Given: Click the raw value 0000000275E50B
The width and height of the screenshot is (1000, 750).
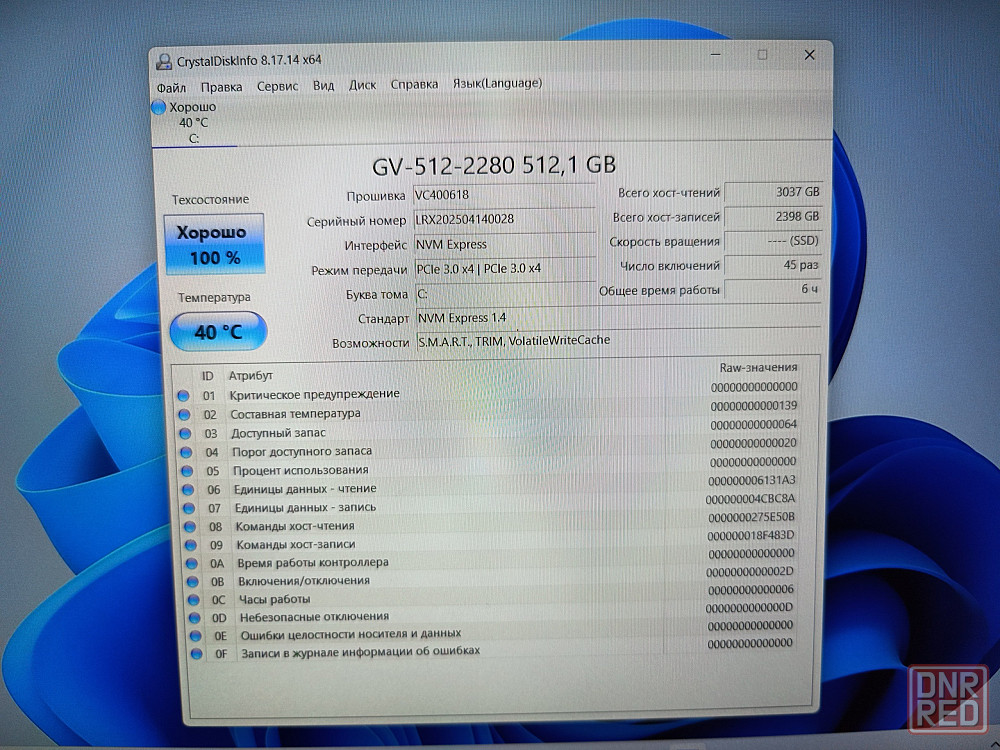Looking at the screenshot, I should tap(751, 517).
